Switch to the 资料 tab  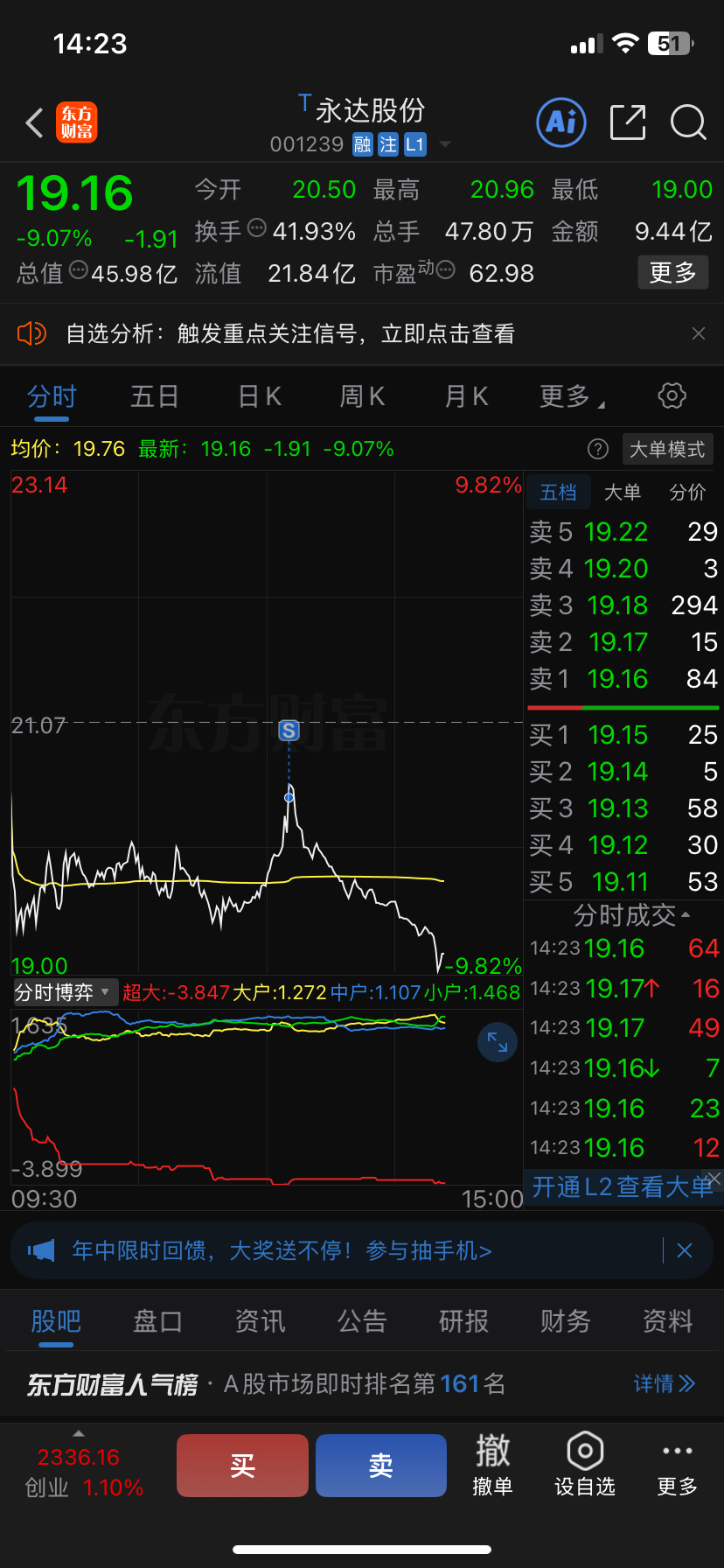[668, 1321]
